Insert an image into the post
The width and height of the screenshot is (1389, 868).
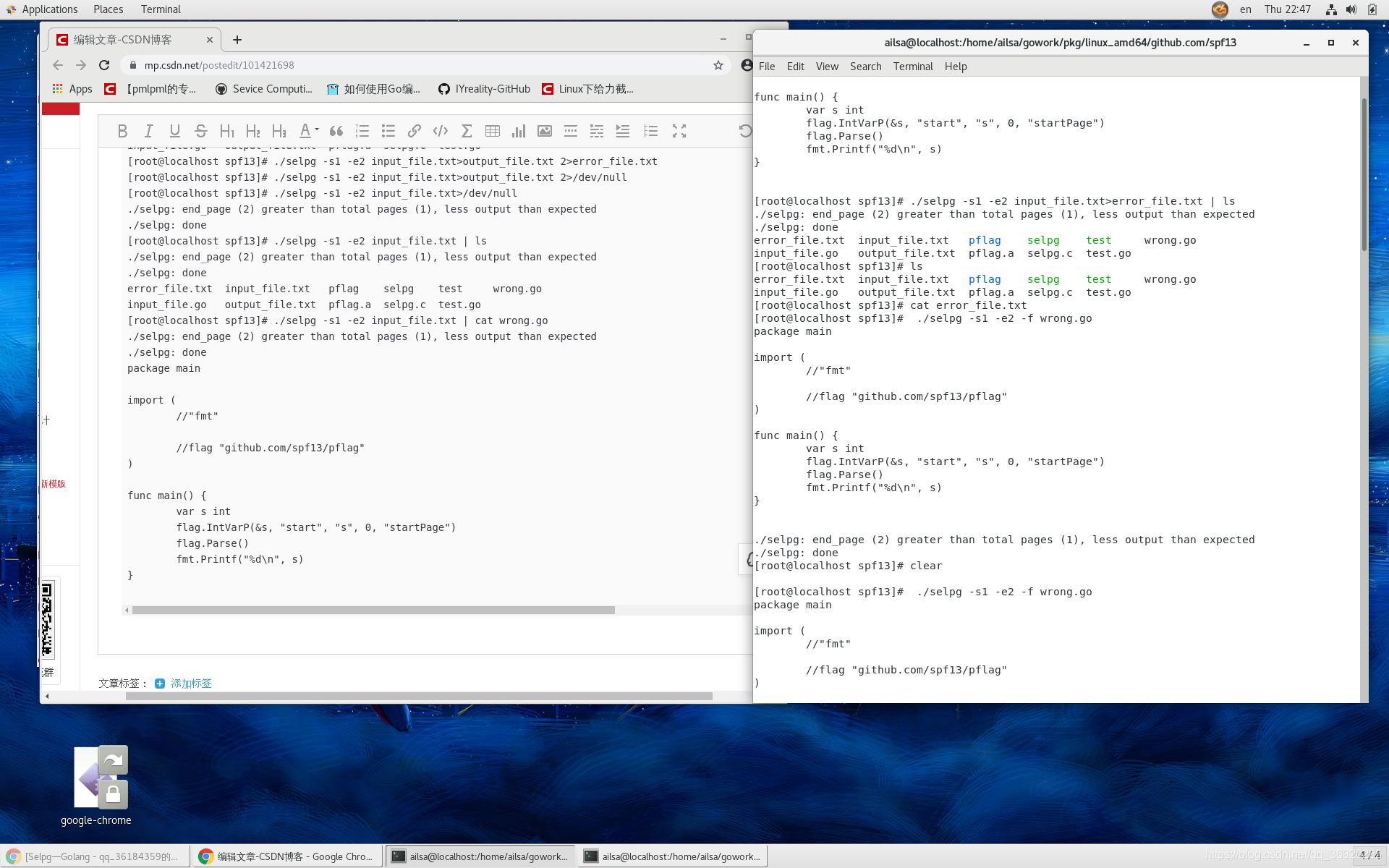[545, 131]
